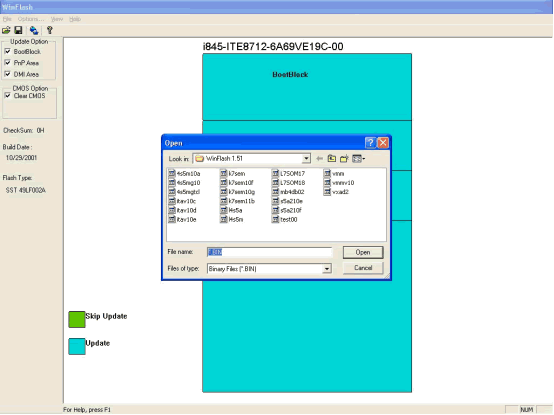This screenshot has width=554, height=415.
Task: Click the Open File folder toolbar icon
Action: pyautogui.click(x=6, y=30)
